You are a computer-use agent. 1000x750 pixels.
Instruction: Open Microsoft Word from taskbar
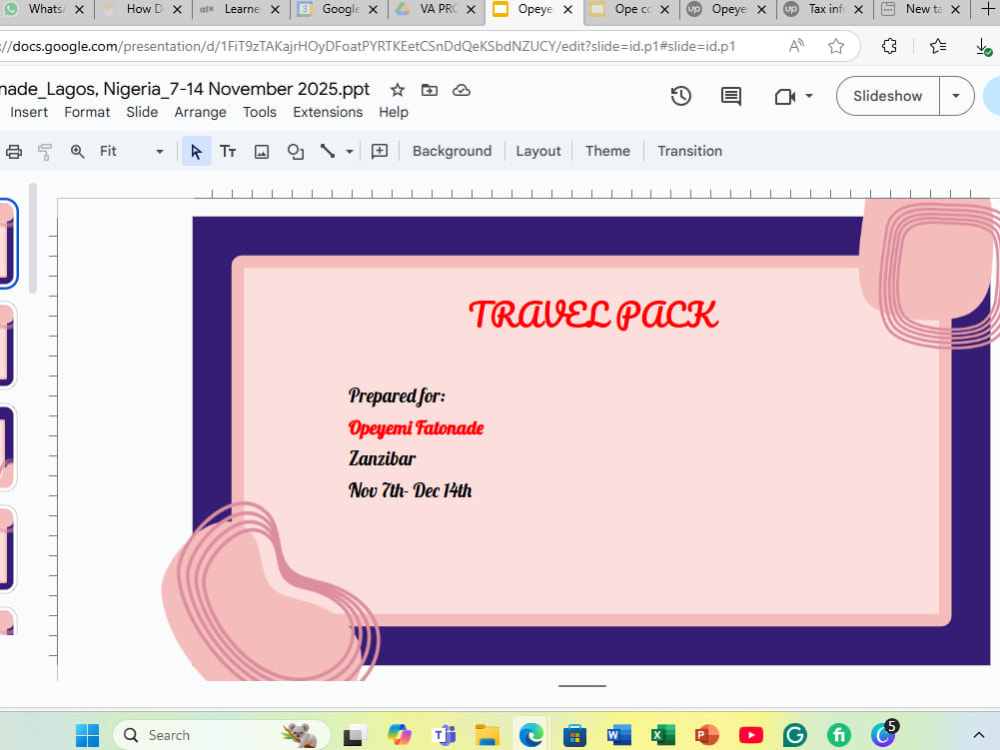coord(619,735)
